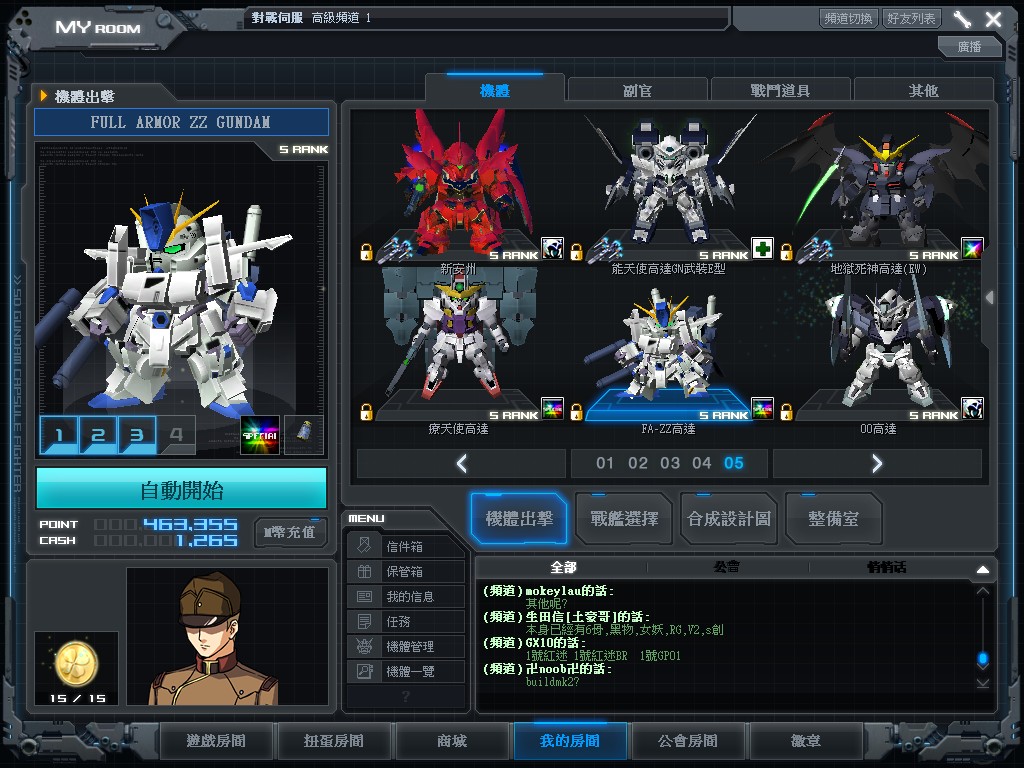Click side panel collapse arrow at right edge

tap(990, 297)
